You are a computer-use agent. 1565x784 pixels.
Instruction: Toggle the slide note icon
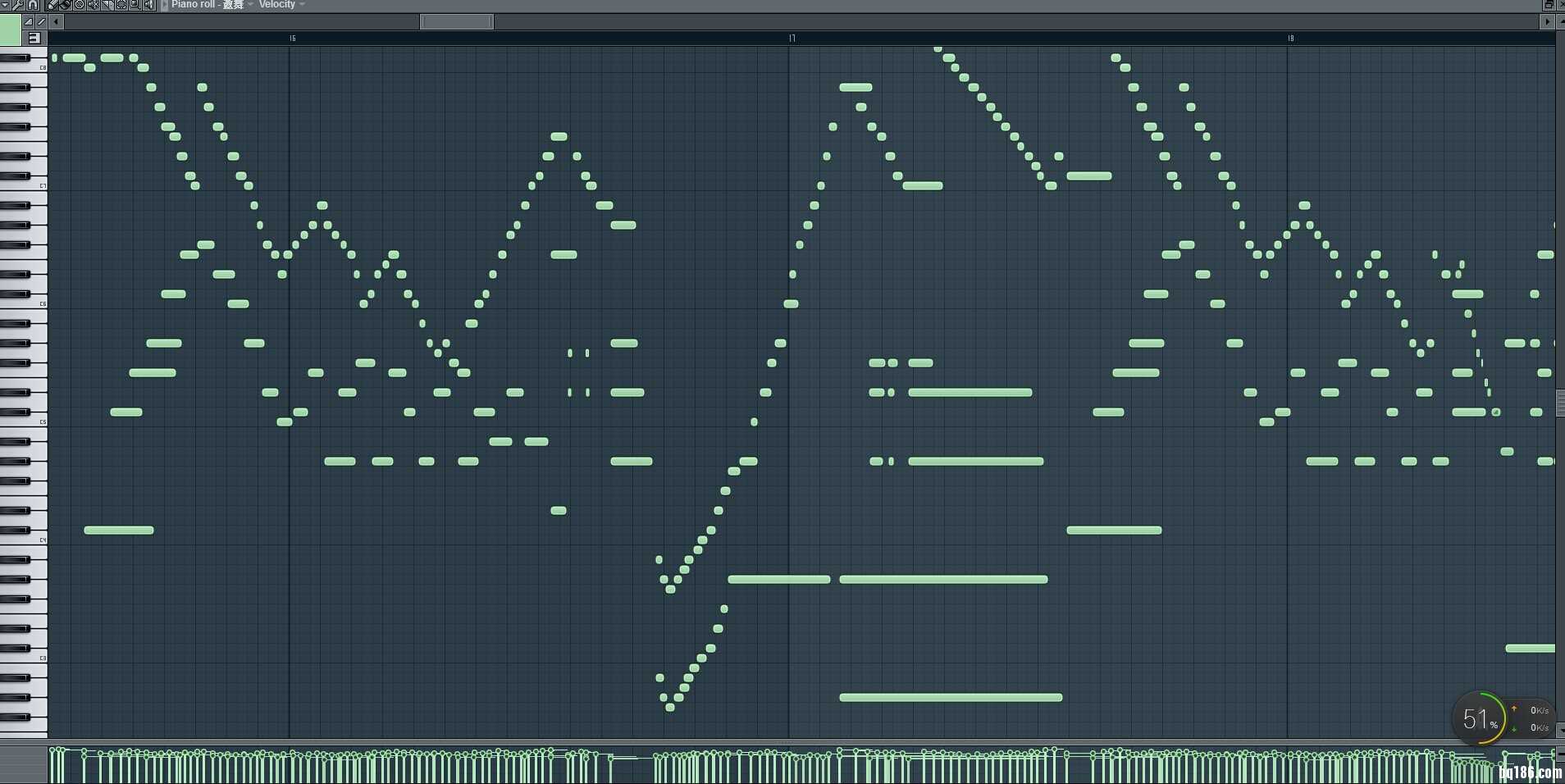[x=41, y=21]
